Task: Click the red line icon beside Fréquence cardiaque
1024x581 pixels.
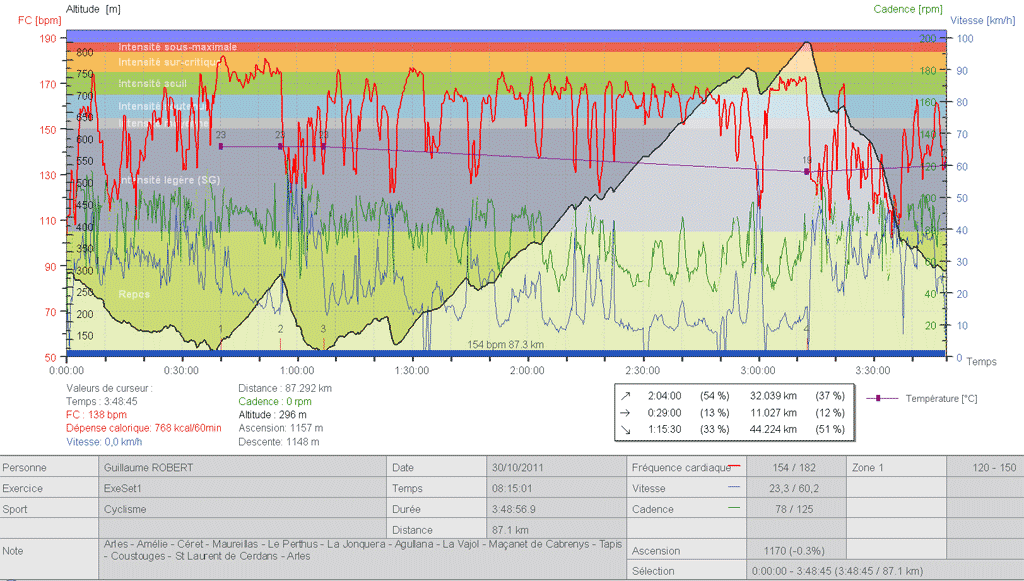Action: pos(735,467)
